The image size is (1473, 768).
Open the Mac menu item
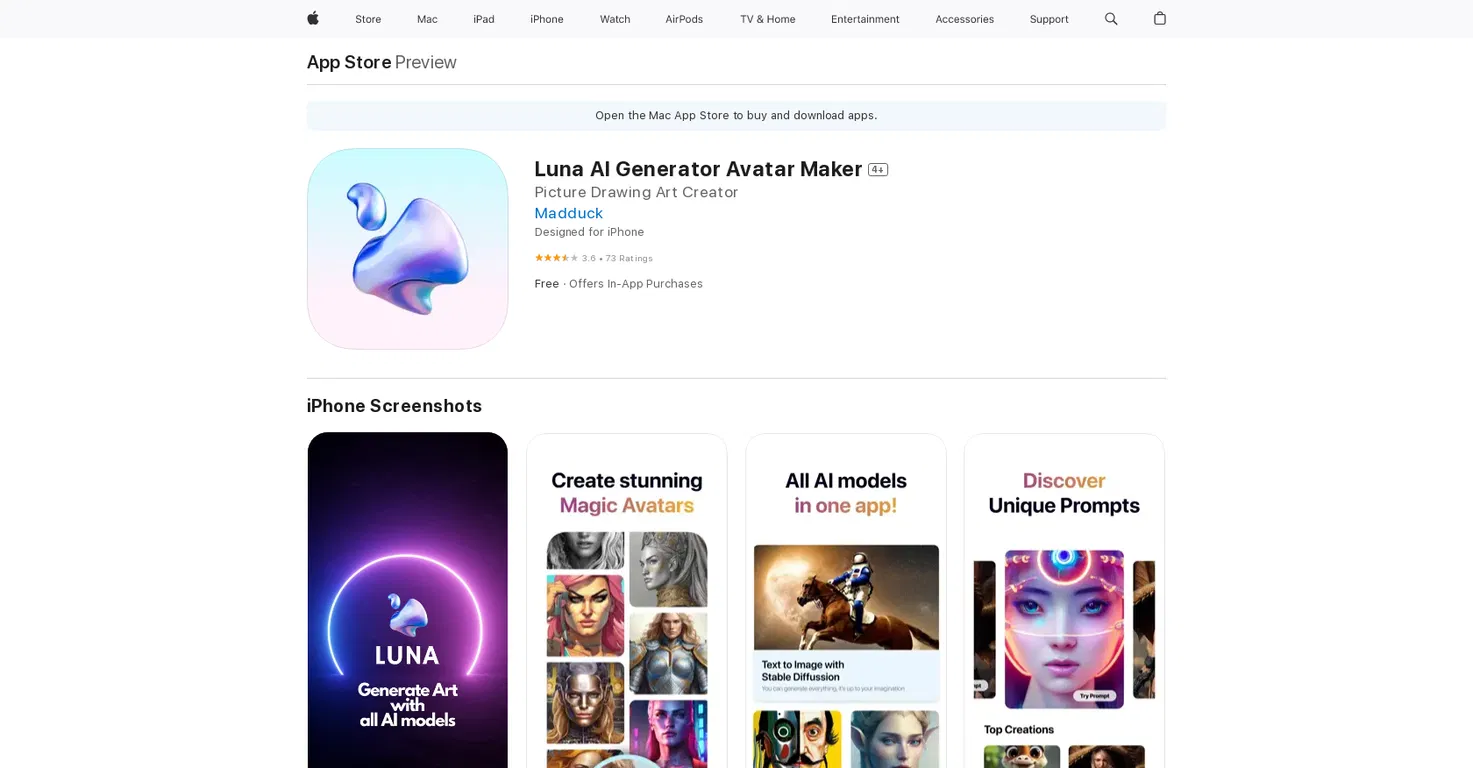[427, 19]
